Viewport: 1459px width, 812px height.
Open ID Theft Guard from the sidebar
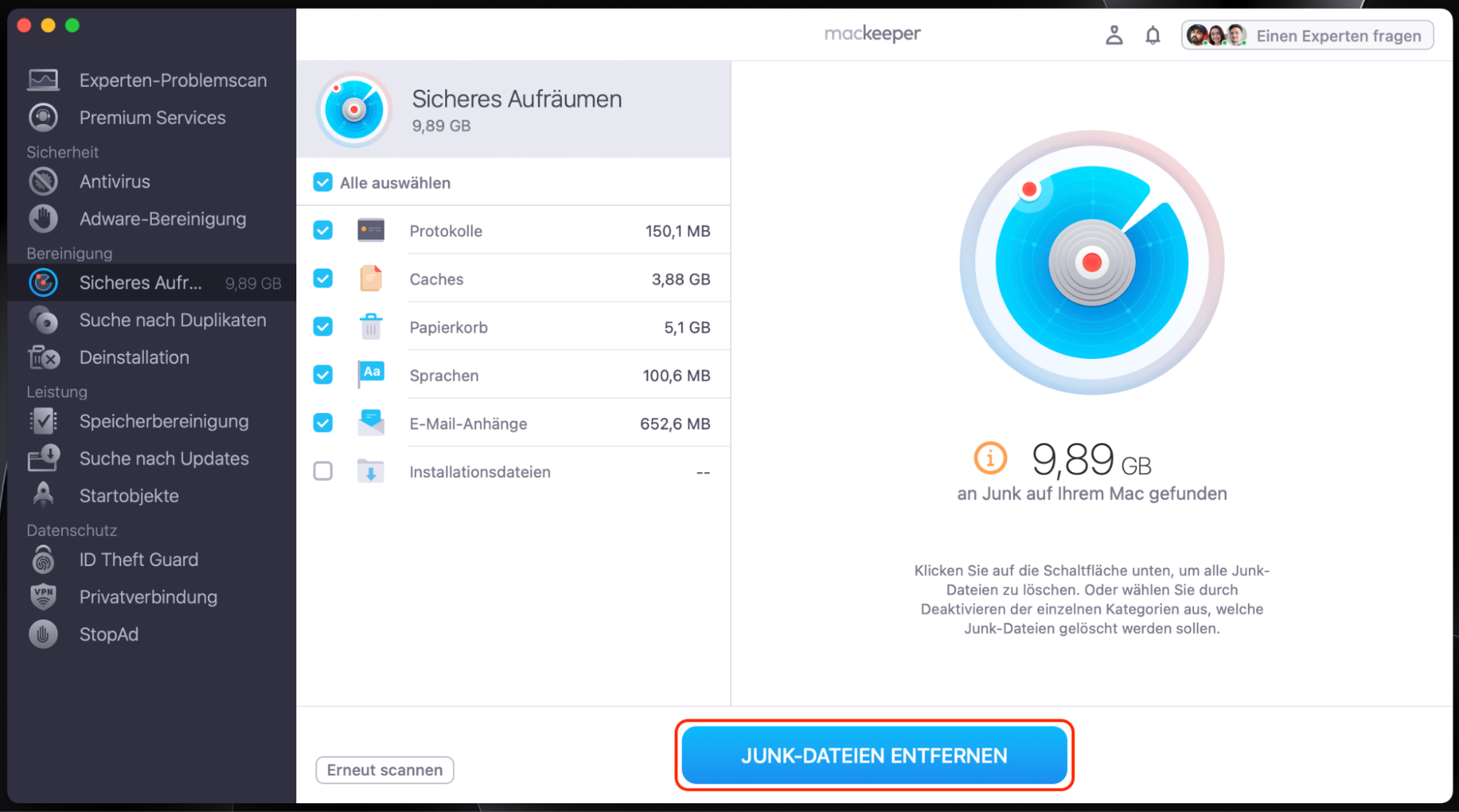[x=152, y=560]
